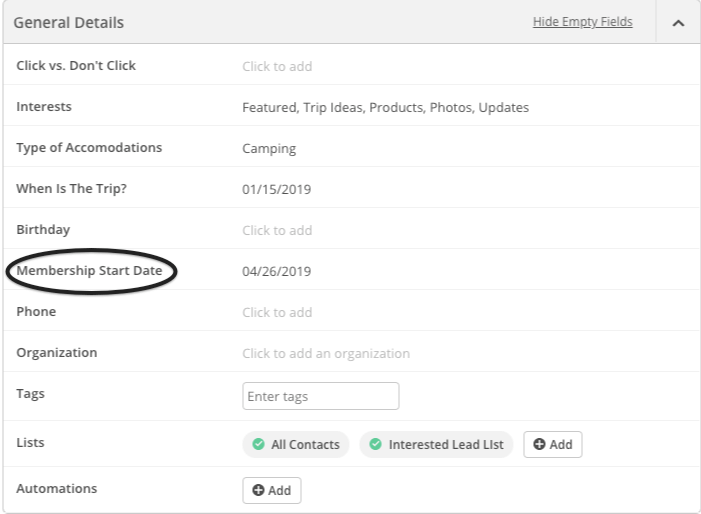Click to add a Phone number
The height and width of the screenshot is (514, 701).
tap(277, 312)
